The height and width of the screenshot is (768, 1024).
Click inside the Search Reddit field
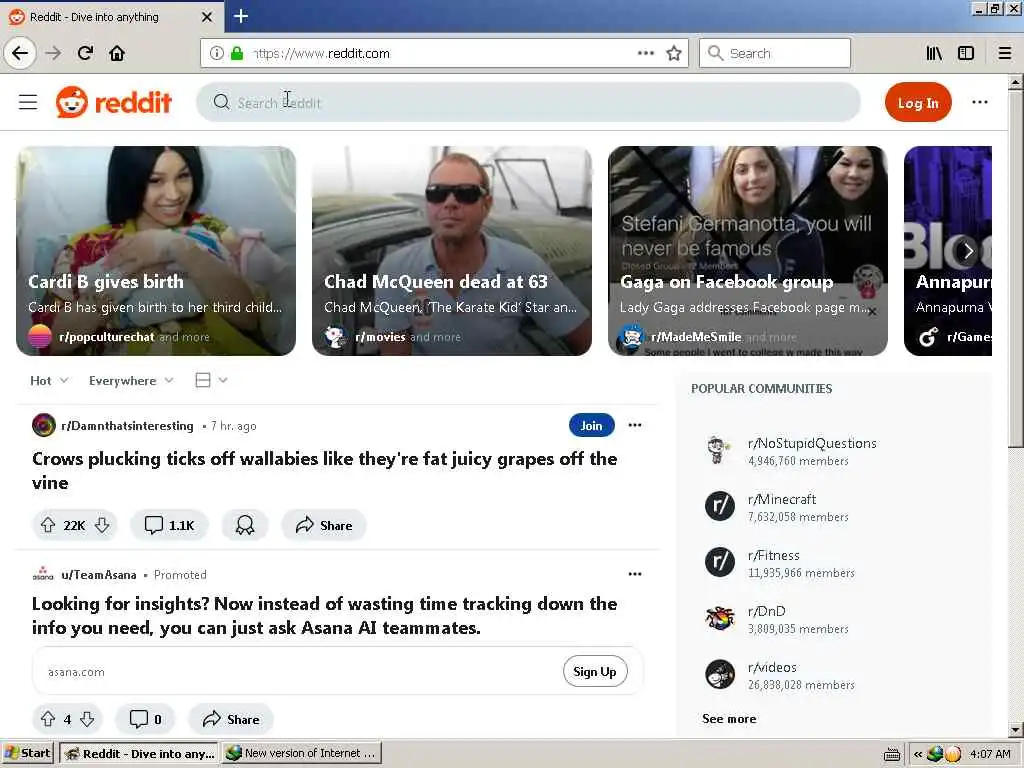tap(528, 103)
